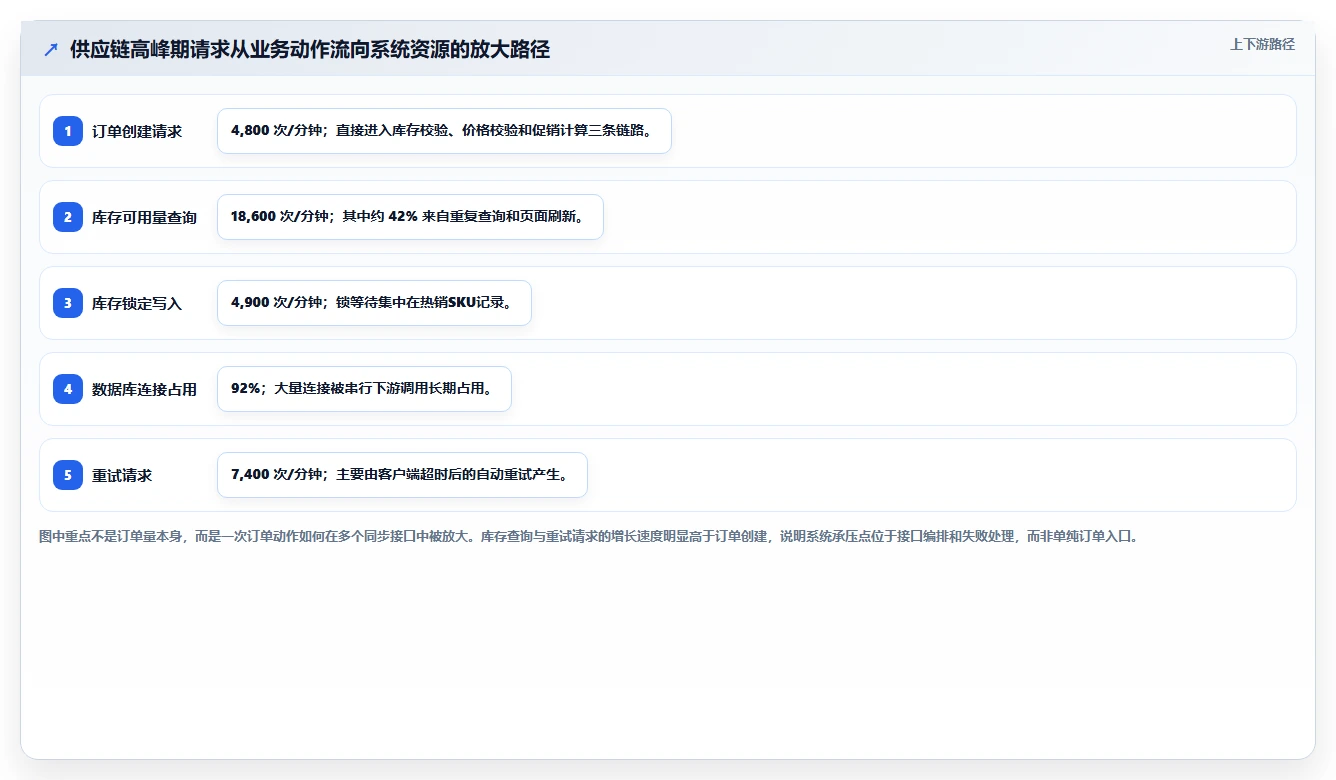Screen dimensions: 1336x780
Task: Click the 7,400 次/分钟 description box
Action: pos(402,475)
